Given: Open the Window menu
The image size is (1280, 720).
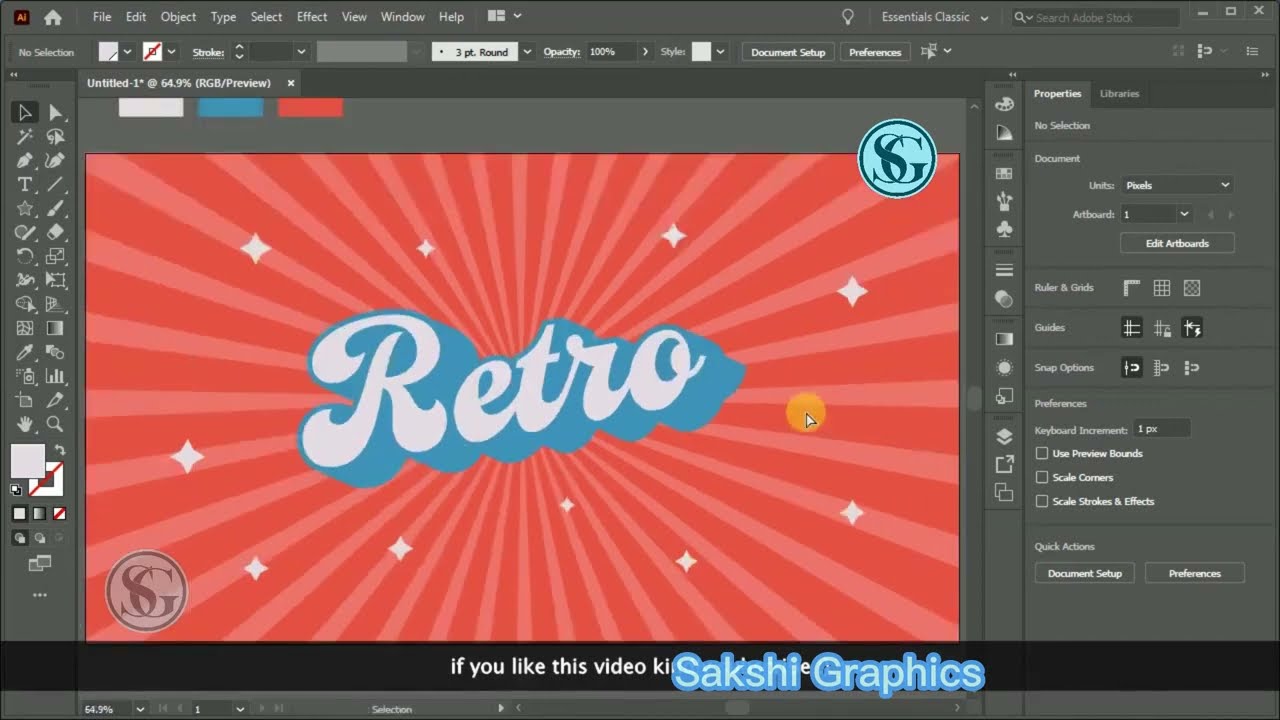Looking at the screenshot, I should 403,17.
